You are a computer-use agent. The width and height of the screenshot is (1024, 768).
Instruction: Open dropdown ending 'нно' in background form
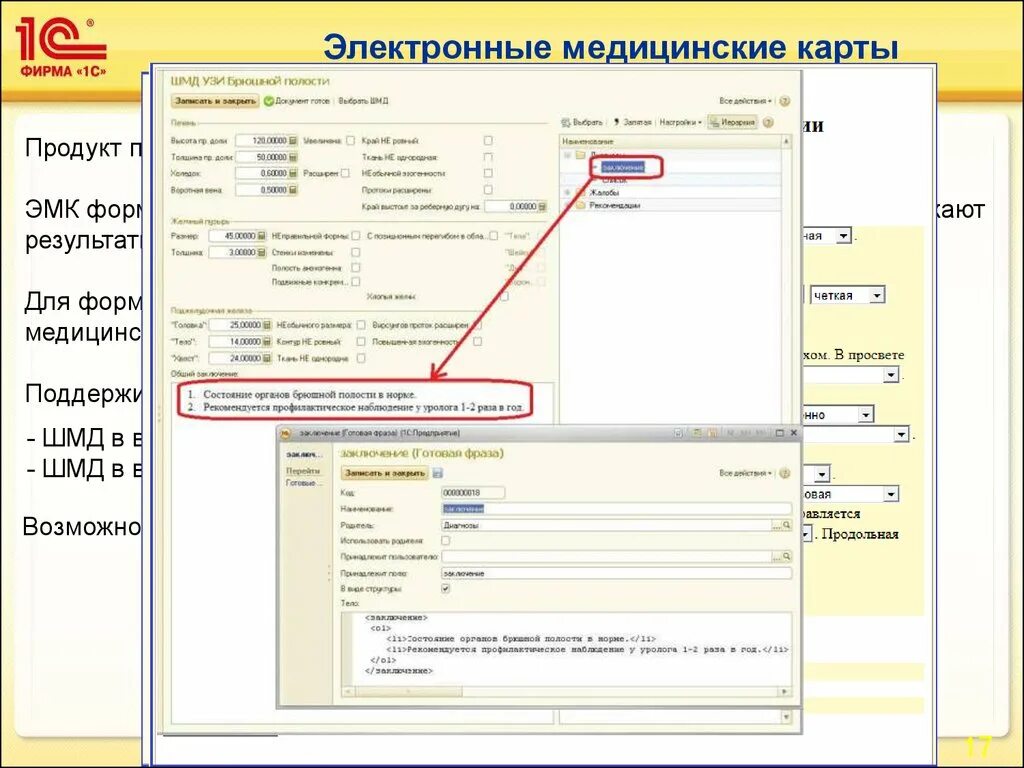[x=866, y=415]
